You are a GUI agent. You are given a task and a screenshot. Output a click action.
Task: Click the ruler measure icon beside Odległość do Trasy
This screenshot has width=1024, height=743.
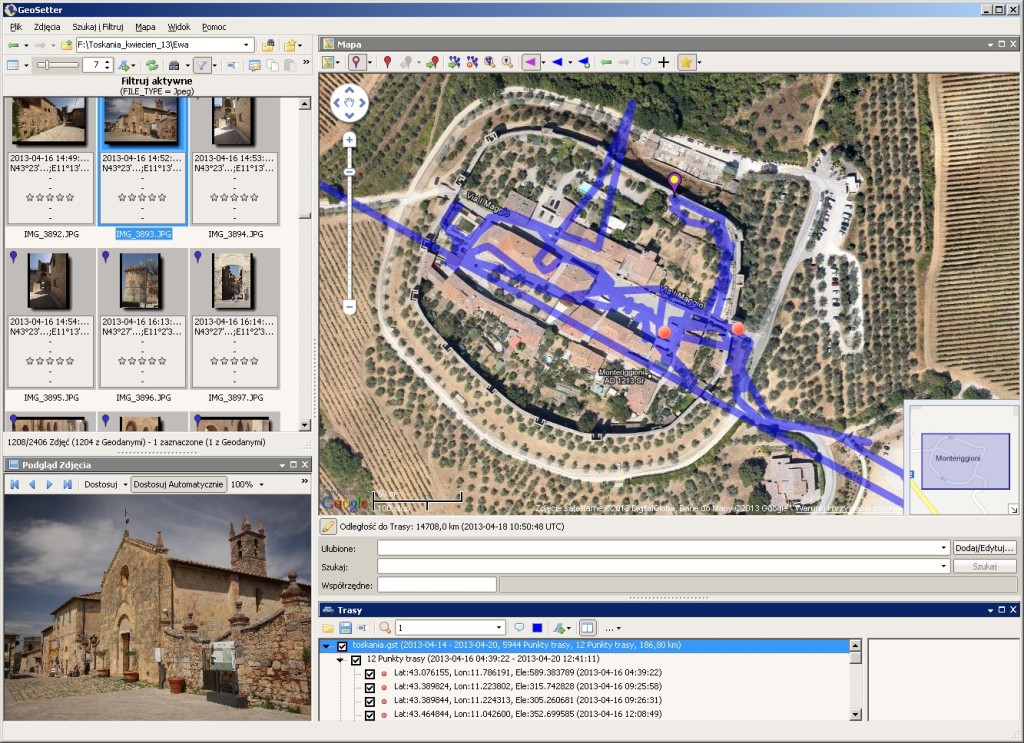(328, 526)
